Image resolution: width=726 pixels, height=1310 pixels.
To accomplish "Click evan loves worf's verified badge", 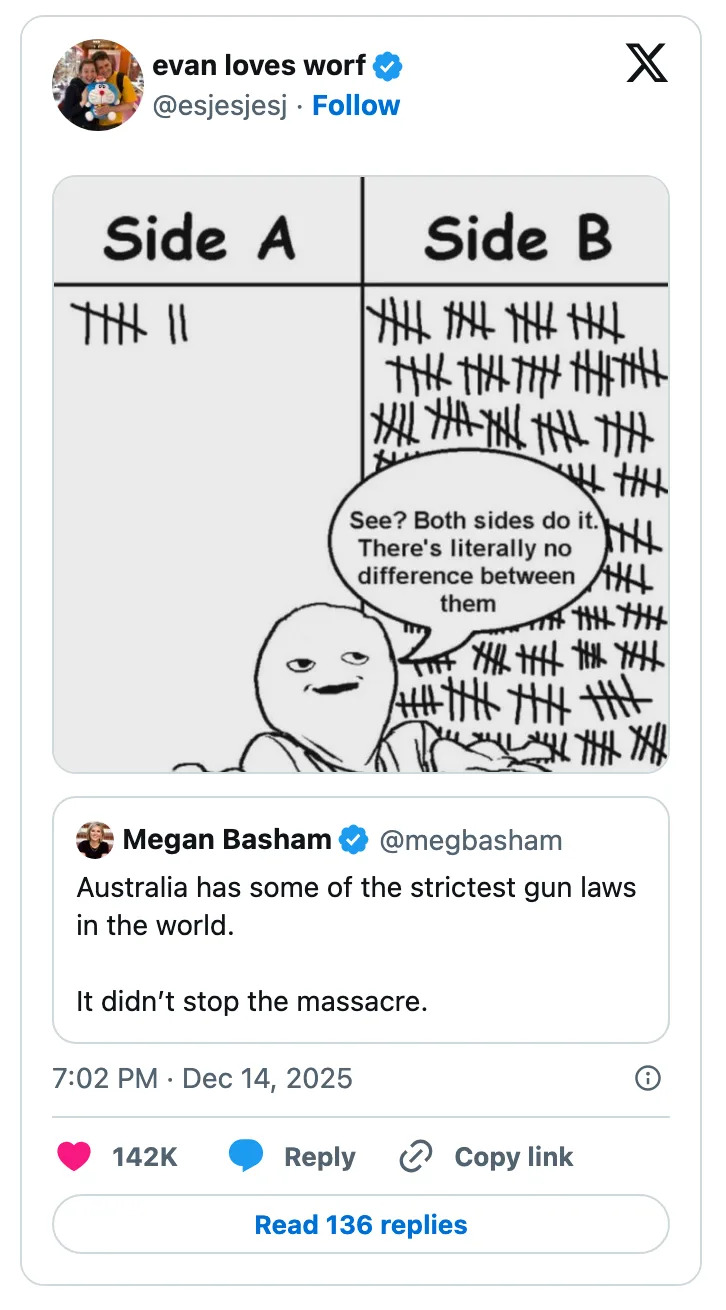I will click(x=388, y=68).
